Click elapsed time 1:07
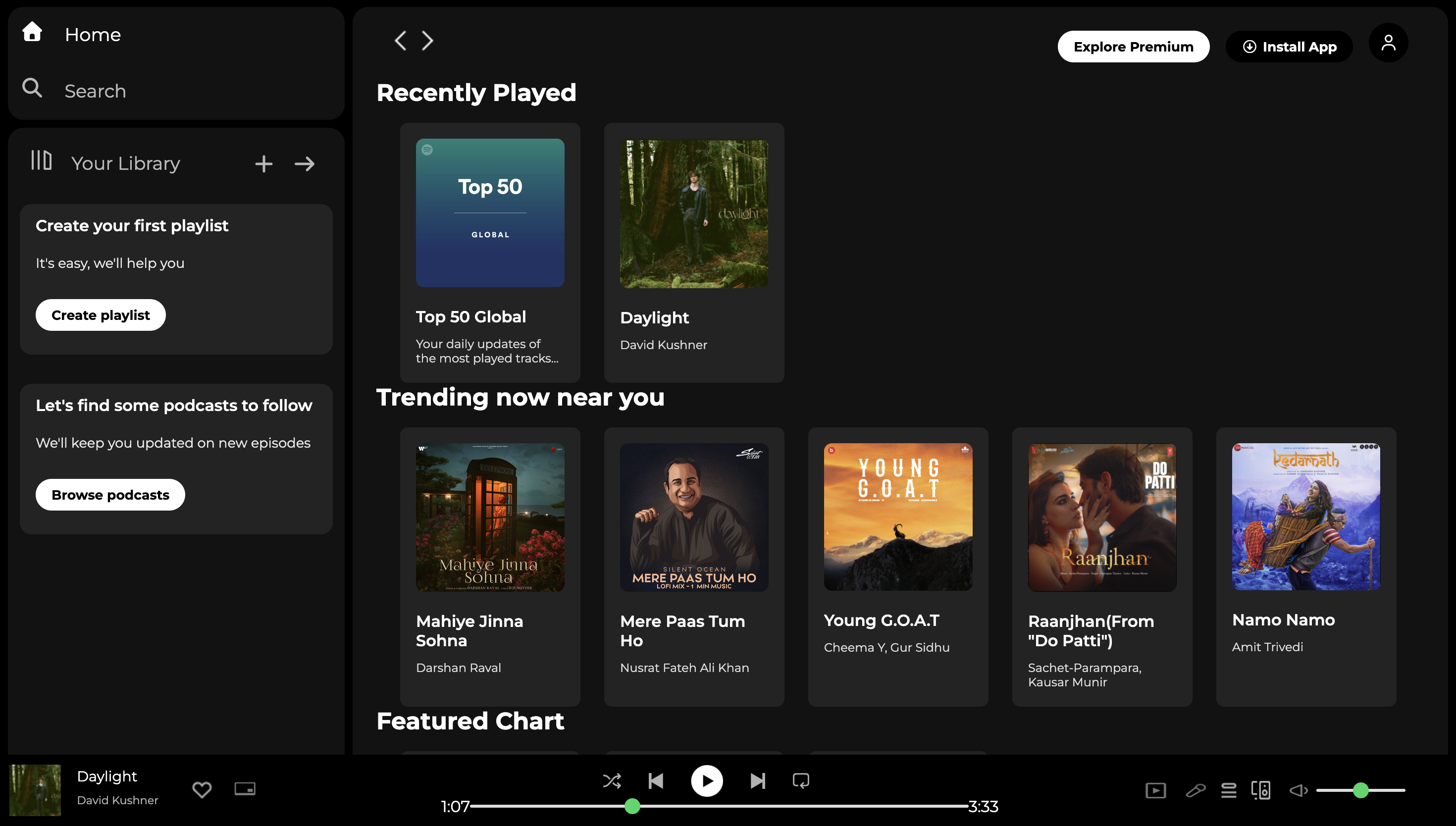1456x826 pixels. click(455, 807)
